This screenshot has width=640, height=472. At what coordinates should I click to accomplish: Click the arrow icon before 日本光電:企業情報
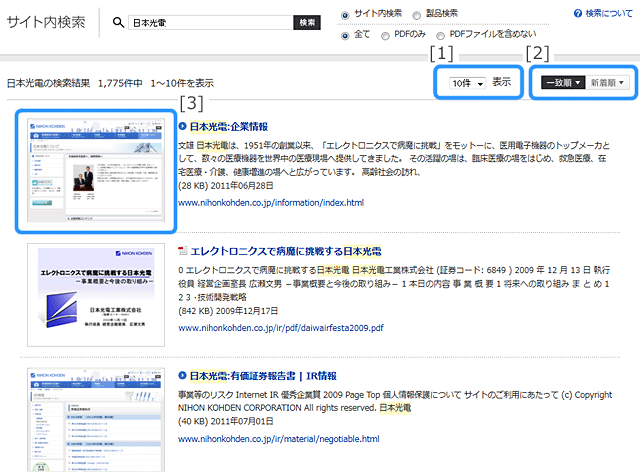[x=182, y=126]
